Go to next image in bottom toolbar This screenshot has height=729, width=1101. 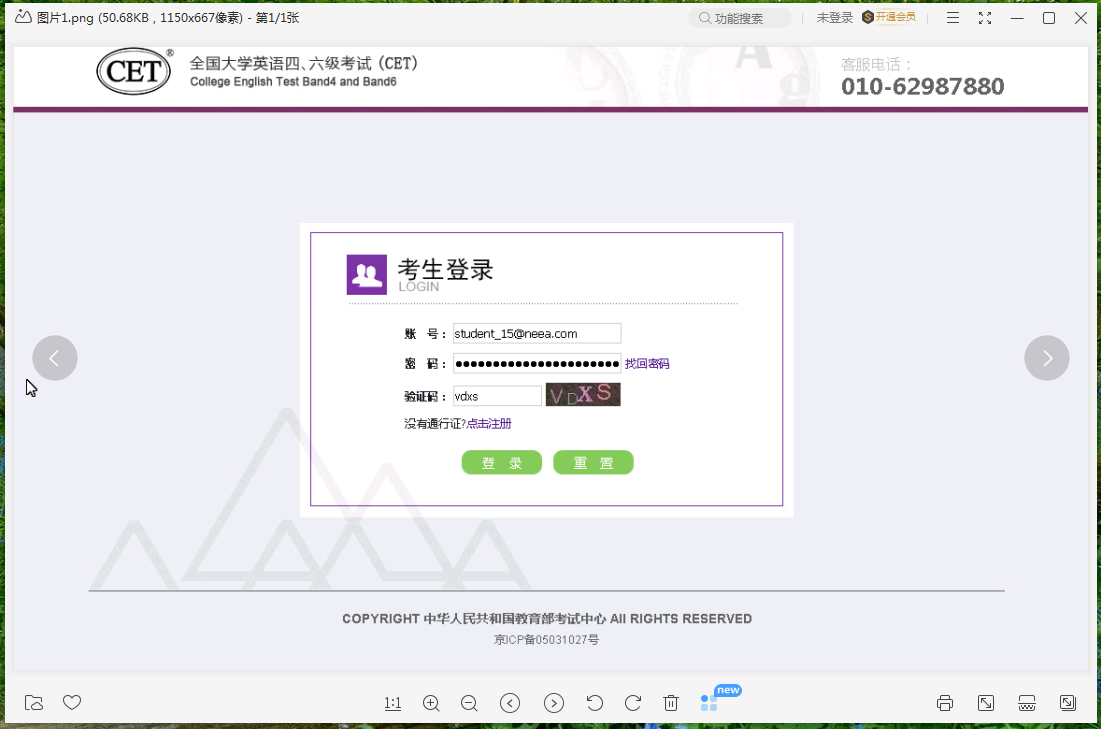click(554, 703)
